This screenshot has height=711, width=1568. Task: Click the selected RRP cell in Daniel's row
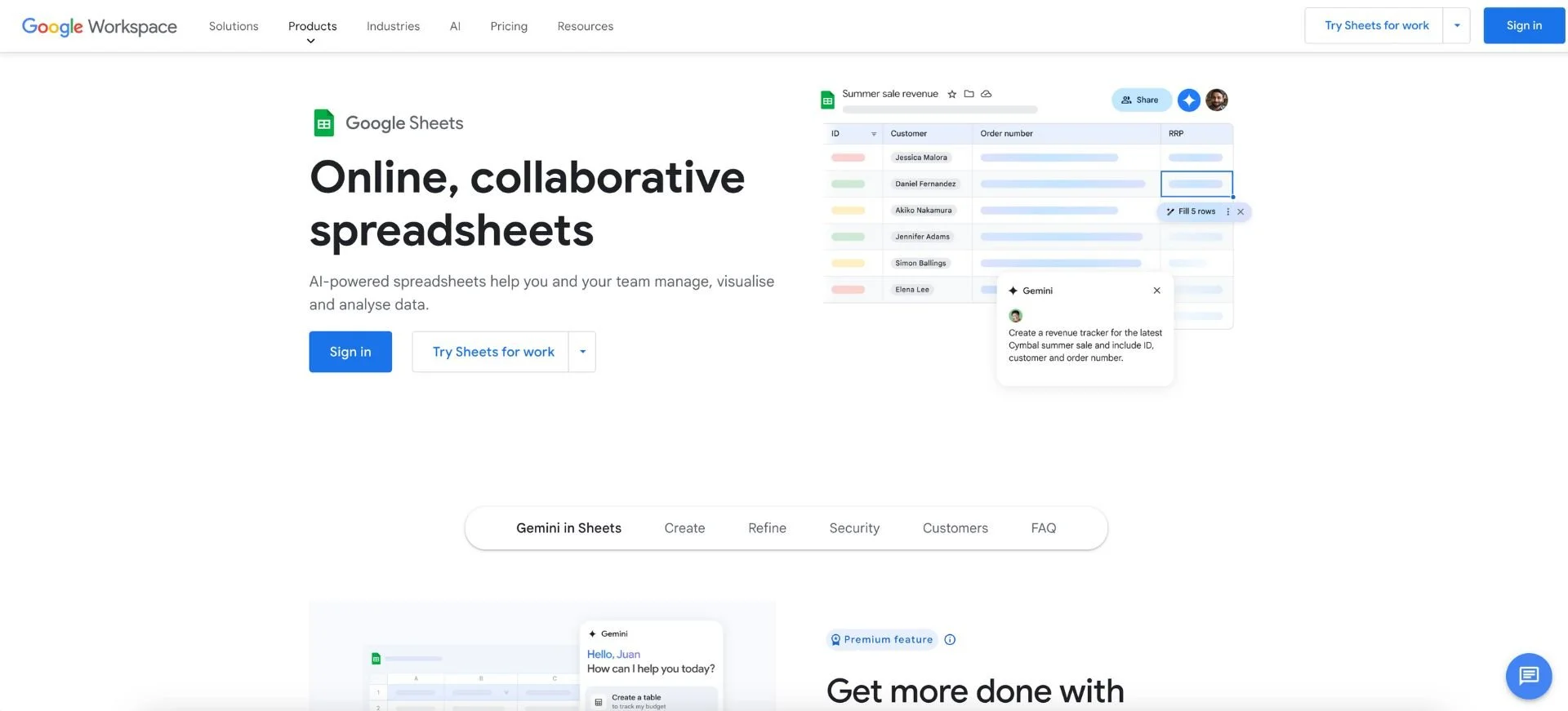(1196, 184)
